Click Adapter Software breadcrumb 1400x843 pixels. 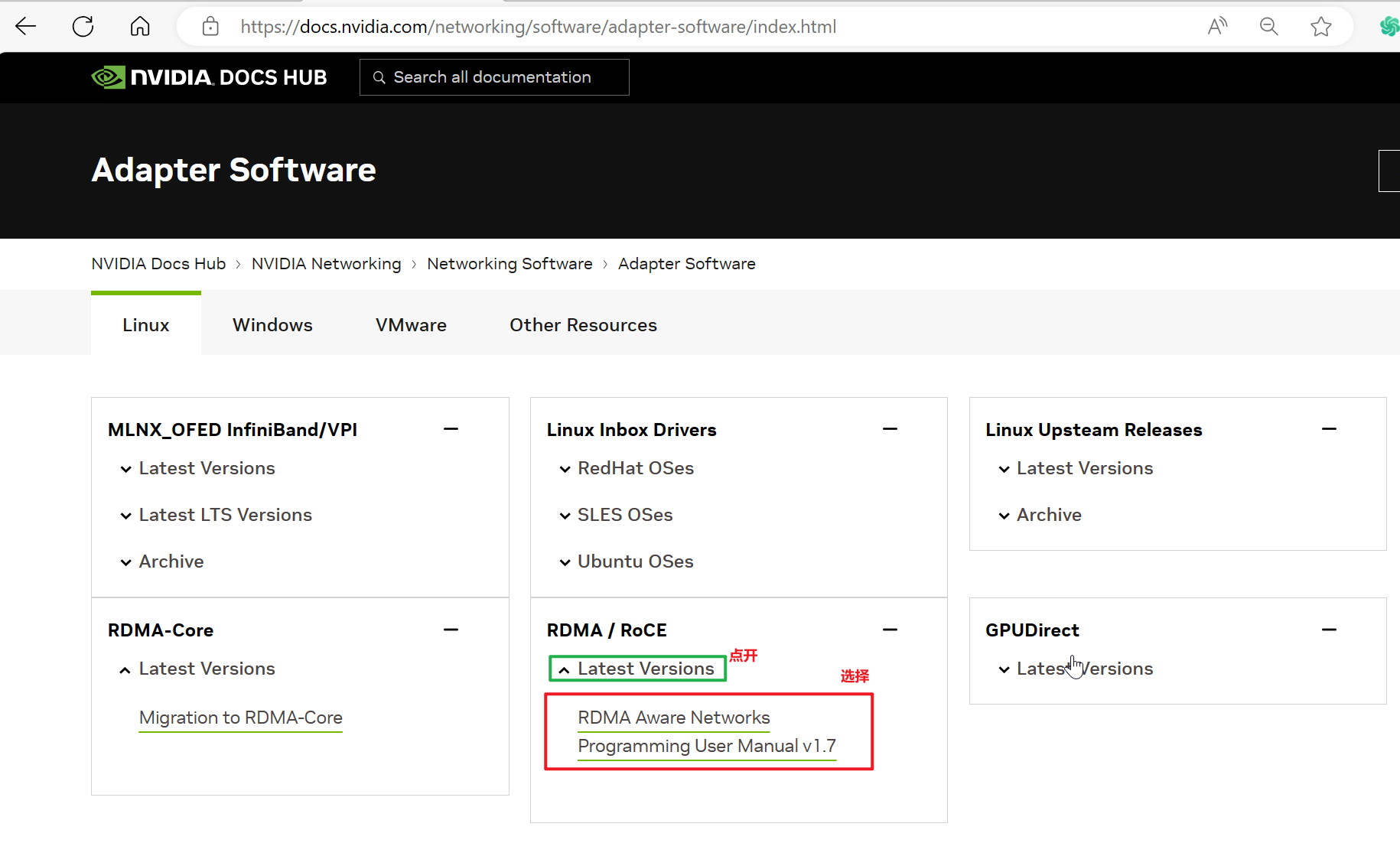(x=687, y=264)
